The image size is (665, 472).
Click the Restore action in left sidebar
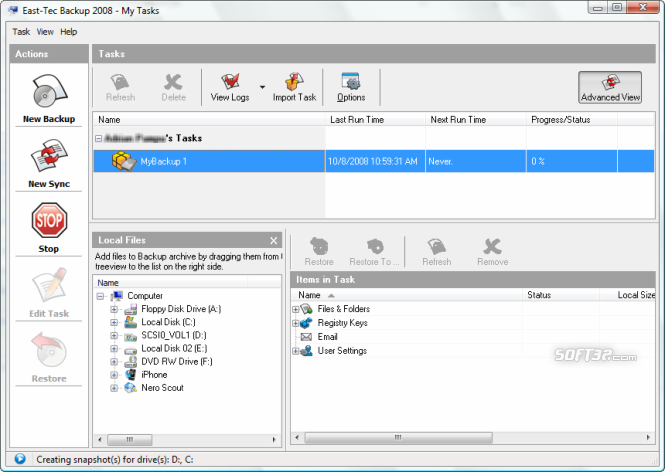(x=49, y=358)
